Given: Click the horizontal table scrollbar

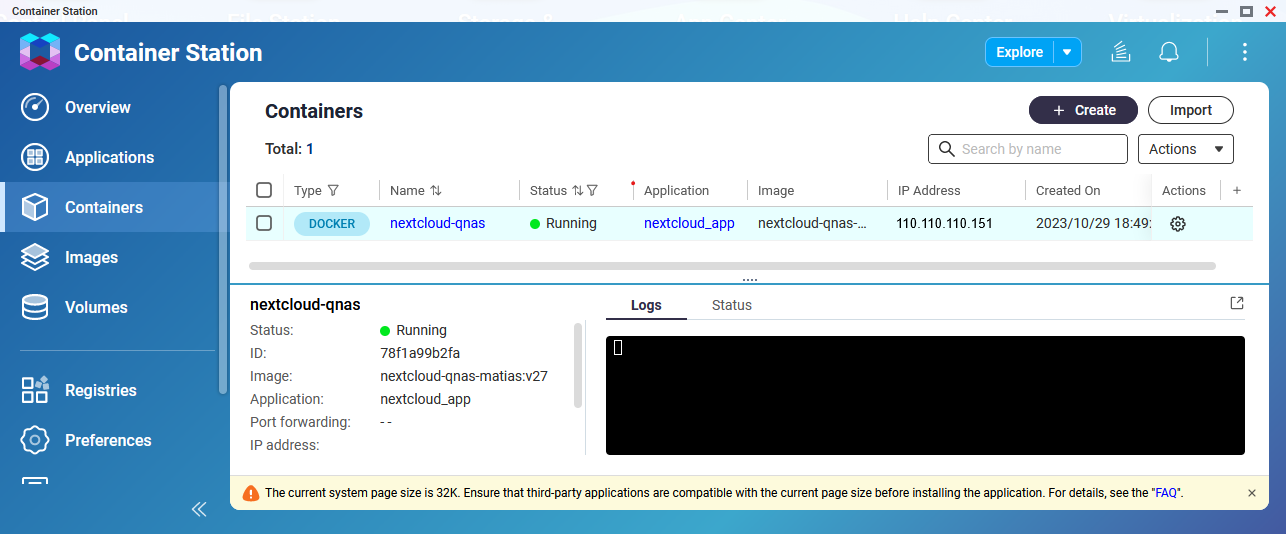Looking at the screenshot, I should tap(732, 266).
